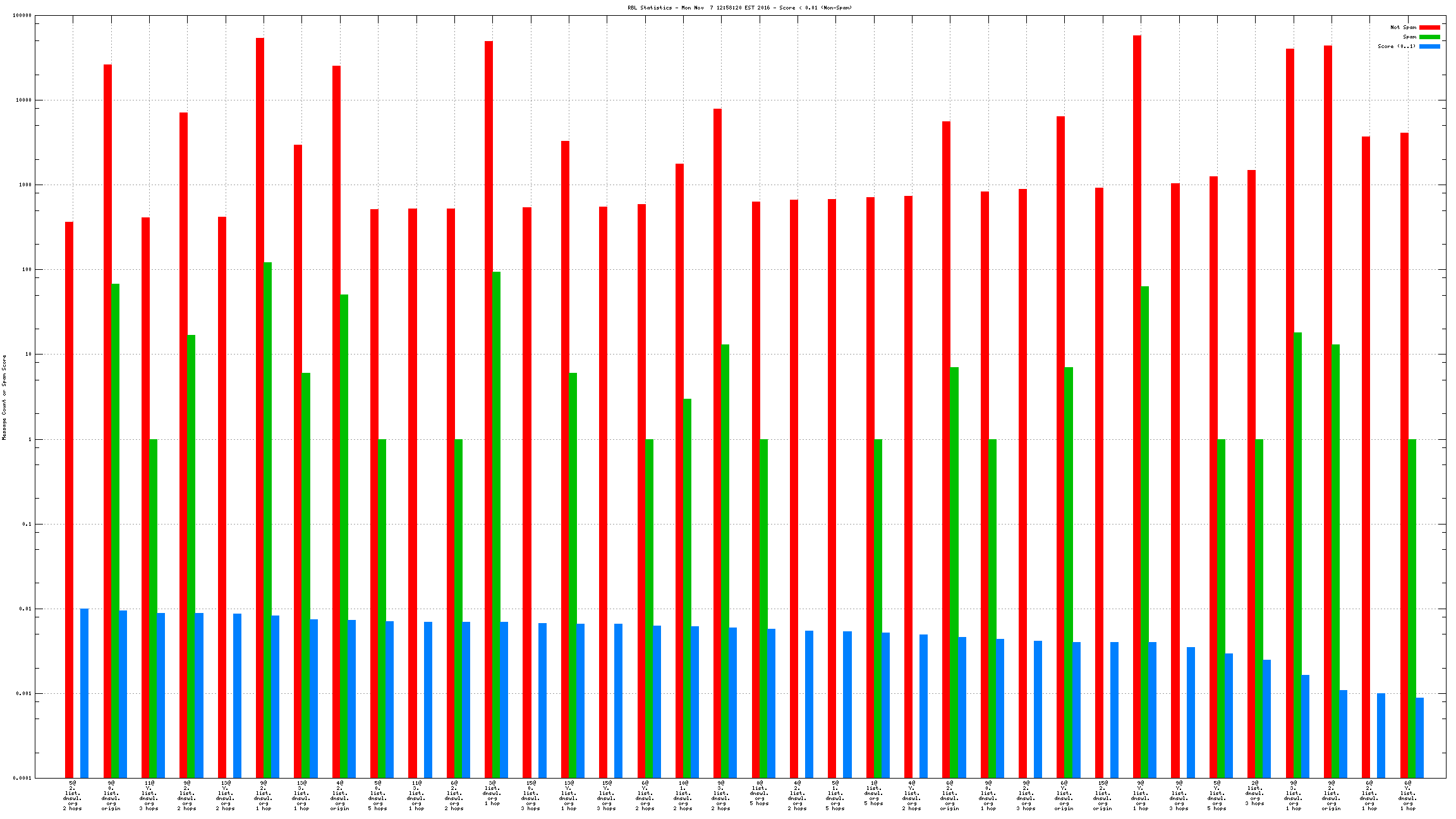
Task: Click the blue Score legend swatch
Action: click(1429, 46)
